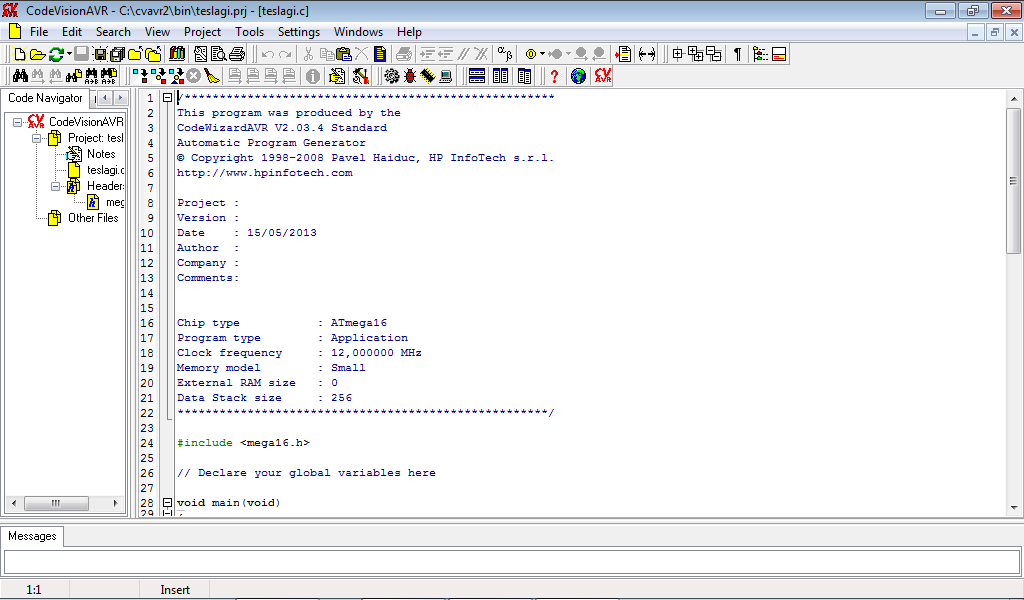Open the Search menu
The image size is (1024, 600).
(113, 32)
